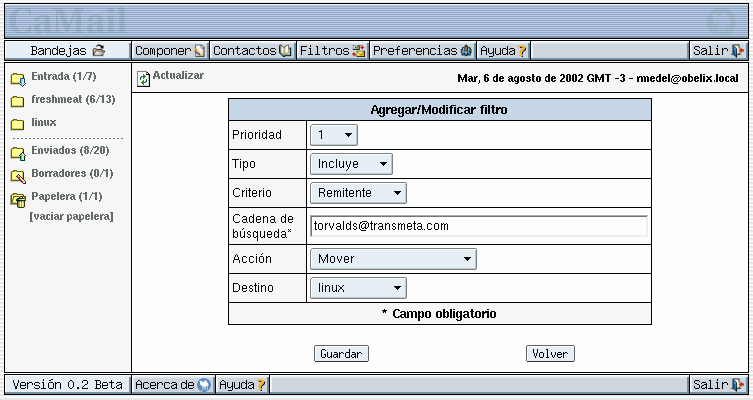Screen dimensions: 753x400
Task: Click Acerca de in bottom bar
Action: pos(172,384)
